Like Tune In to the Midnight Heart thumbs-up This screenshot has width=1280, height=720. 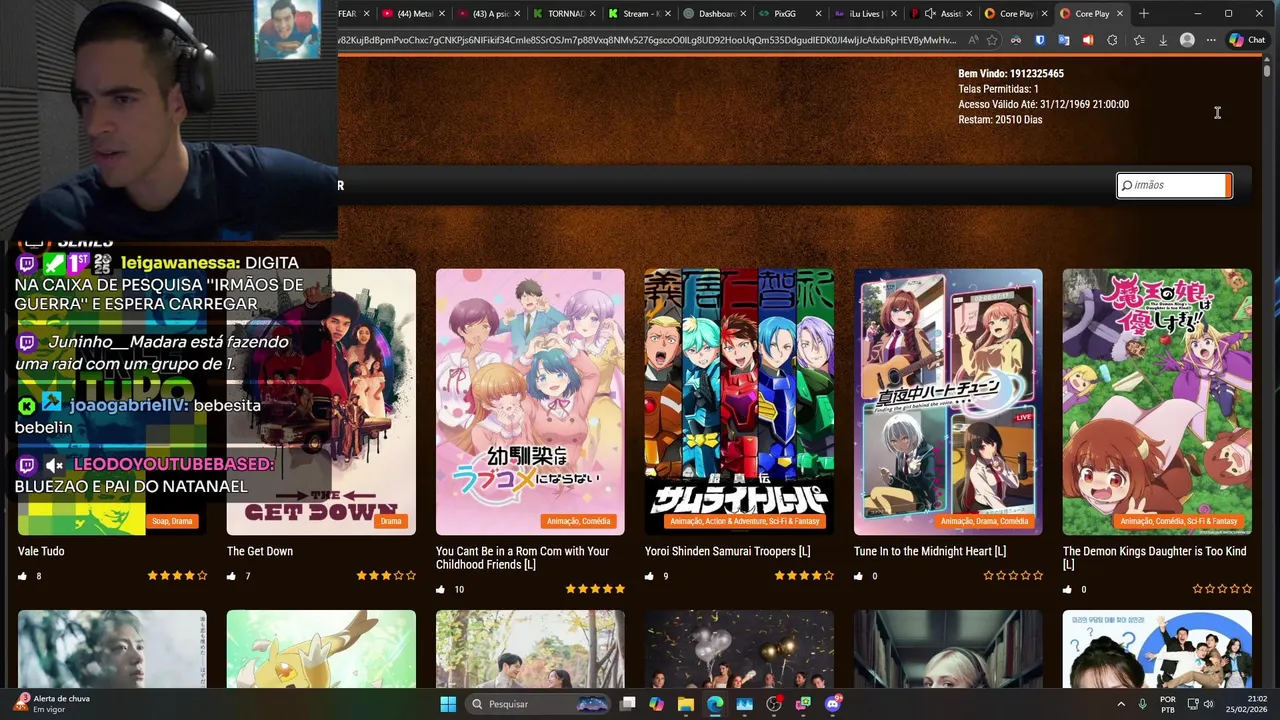[859, 576]
